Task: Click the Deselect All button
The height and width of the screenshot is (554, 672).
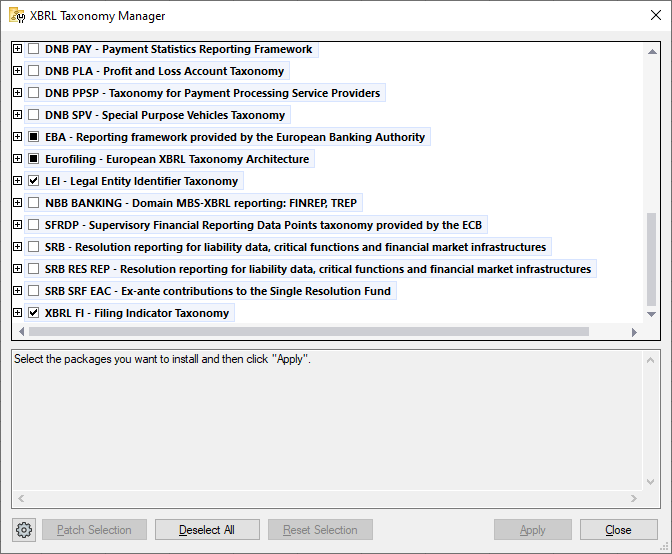Action: click(x=207, y=530)
